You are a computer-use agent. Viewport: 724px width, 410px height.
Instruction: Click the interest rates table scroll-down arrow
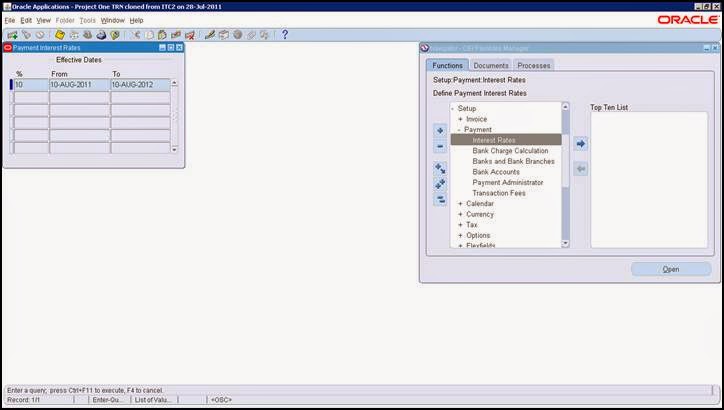[x=175, y=150]
